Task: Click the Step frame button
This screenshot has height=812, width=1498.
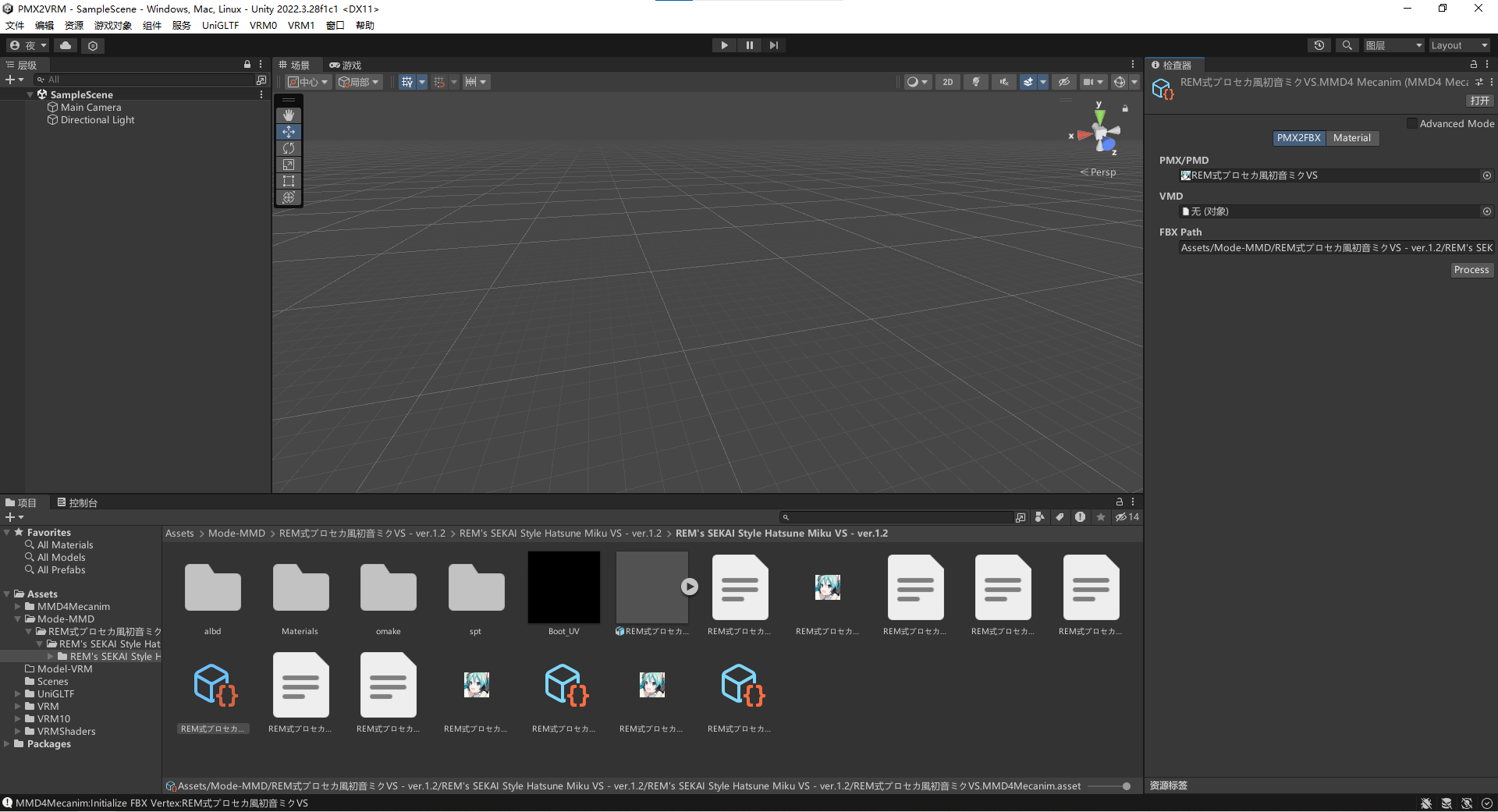Action: click(x=773, y=45)
